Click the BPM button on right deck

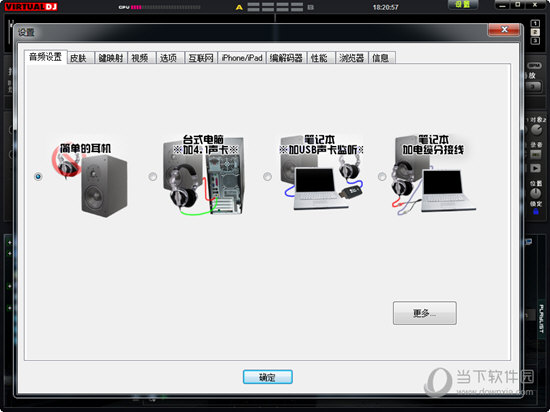point(535,66)
